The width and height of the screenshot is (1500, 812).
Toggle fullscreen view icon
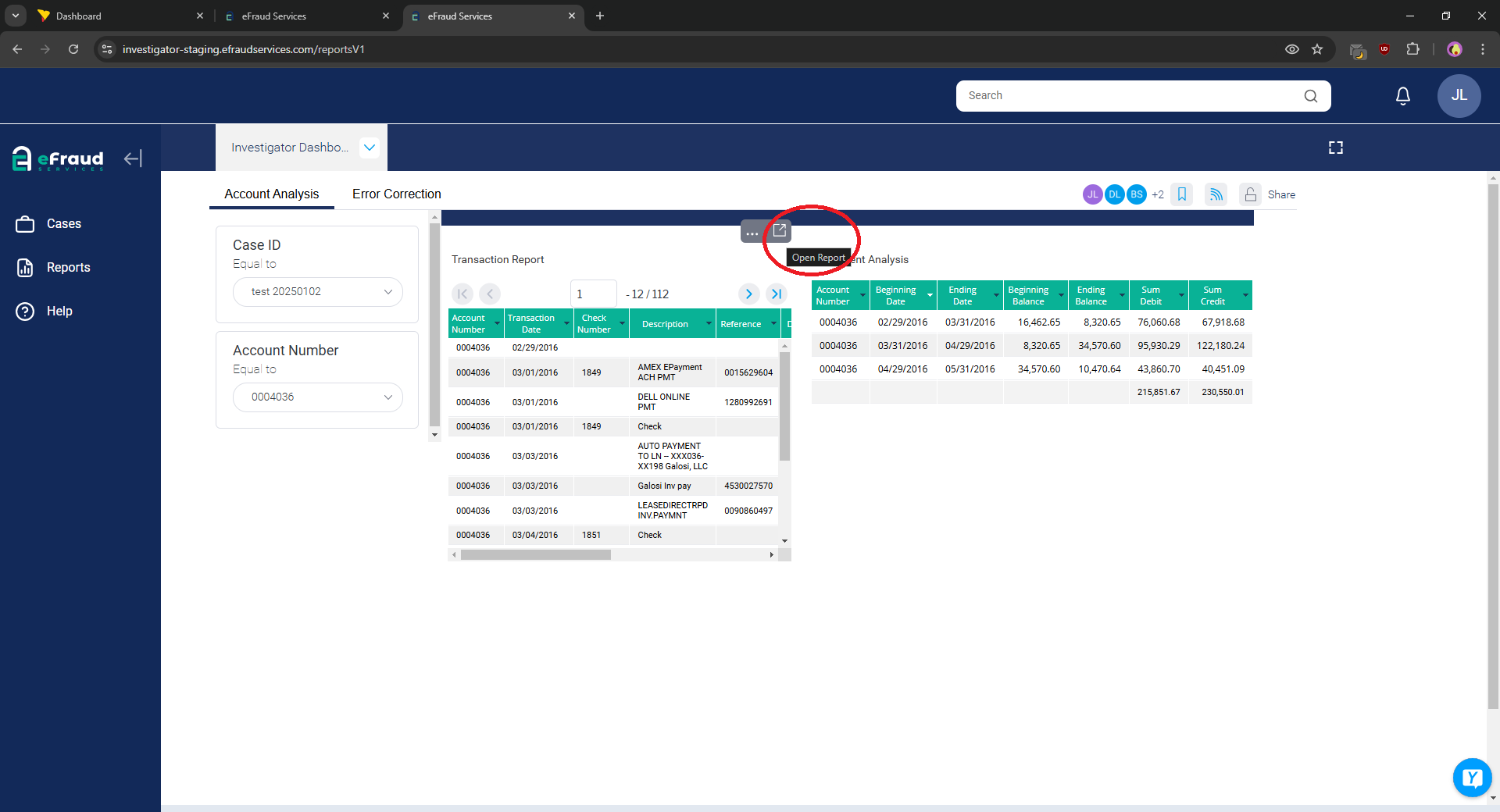pyautogui.click(x=1336, y=148)
